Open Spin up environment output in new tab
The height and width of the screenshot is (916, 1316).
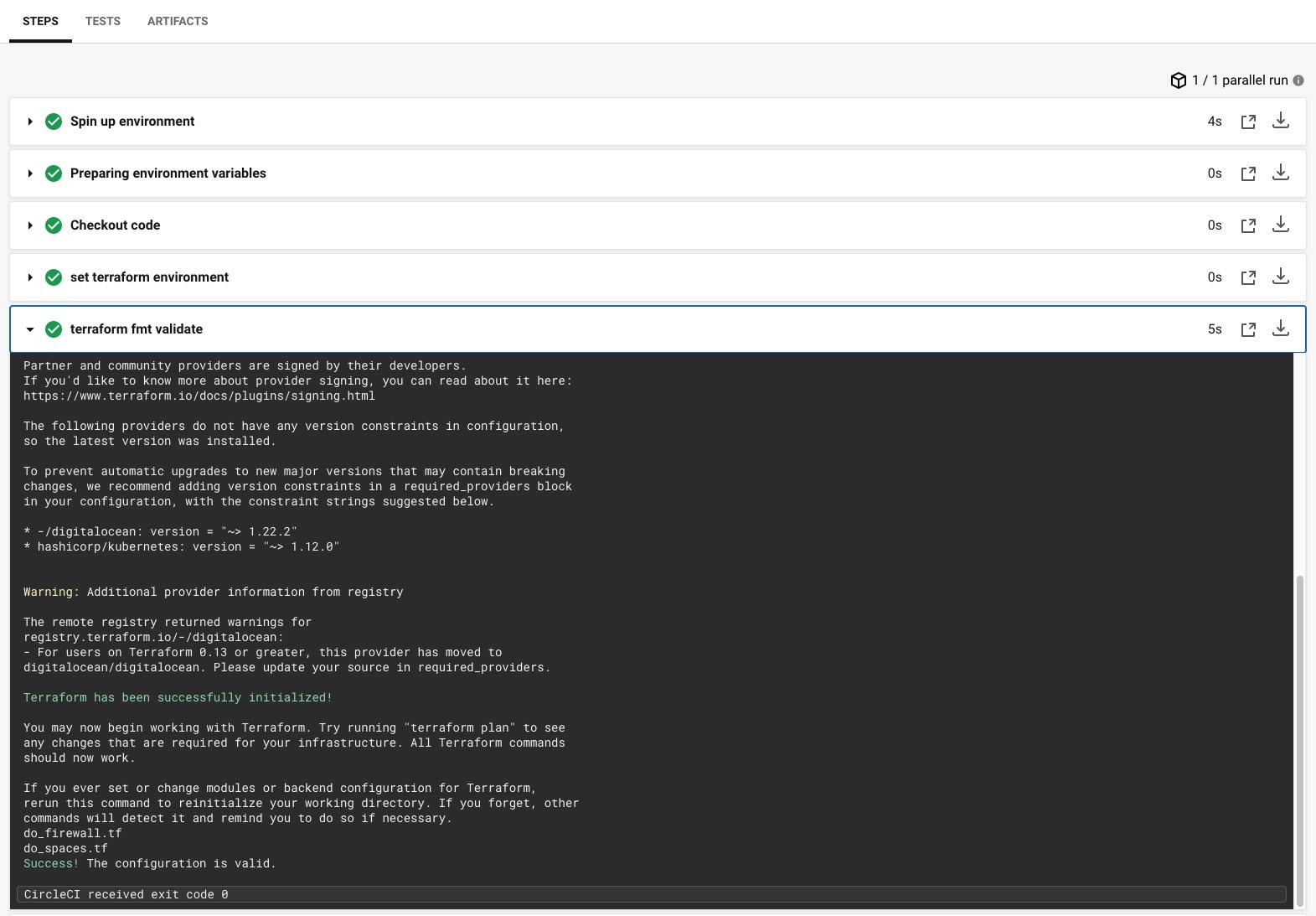(1248, 122)
